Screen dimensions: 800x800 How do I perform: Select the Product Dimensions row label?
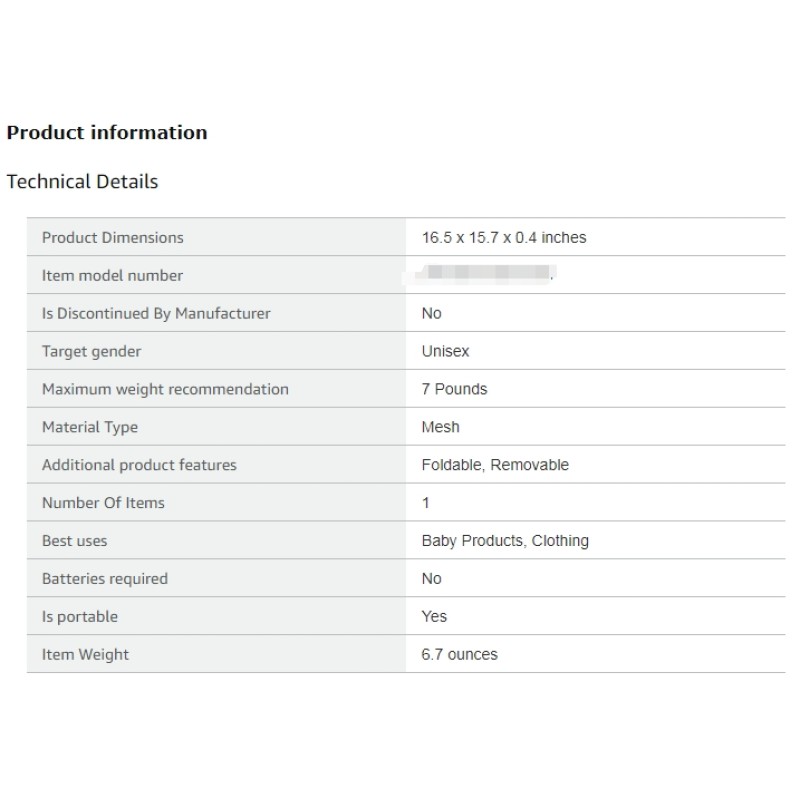tap(113, 238)
